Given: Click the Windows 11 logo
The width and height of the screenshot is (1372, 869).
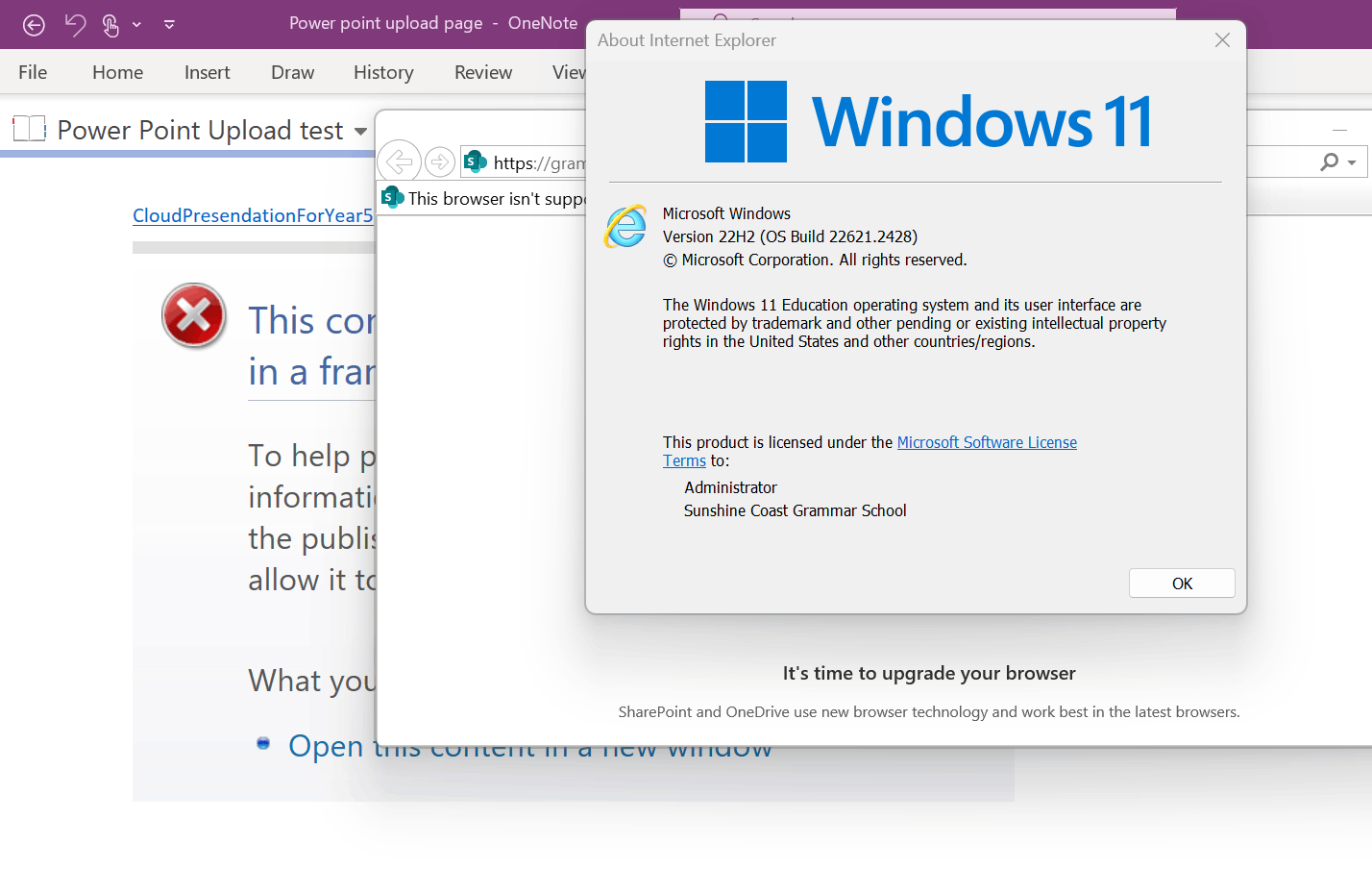Looking at the screenshot, I should (x=928, y=121).
